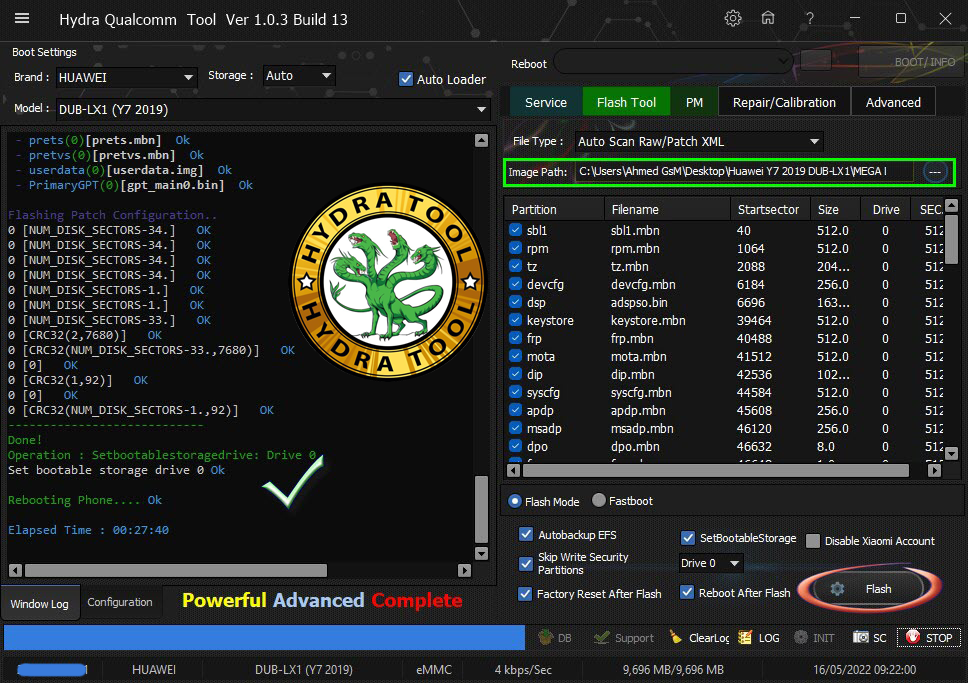
Task: Open the Reboot options dropdown
Action: [674, 62]
